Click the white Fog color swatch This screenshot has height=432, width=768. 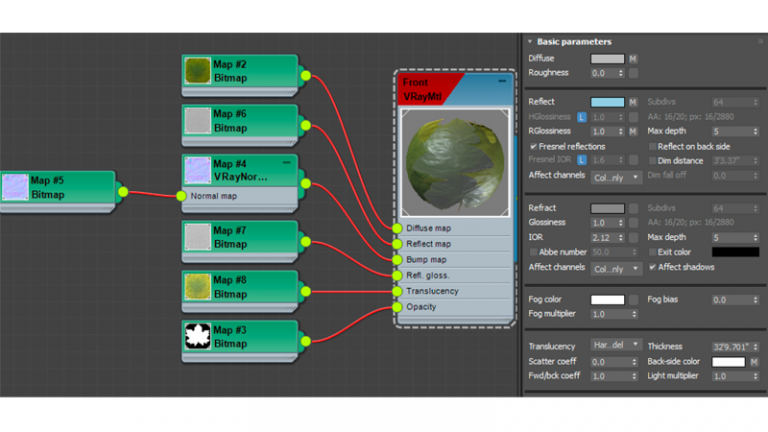tap(607, 300)
